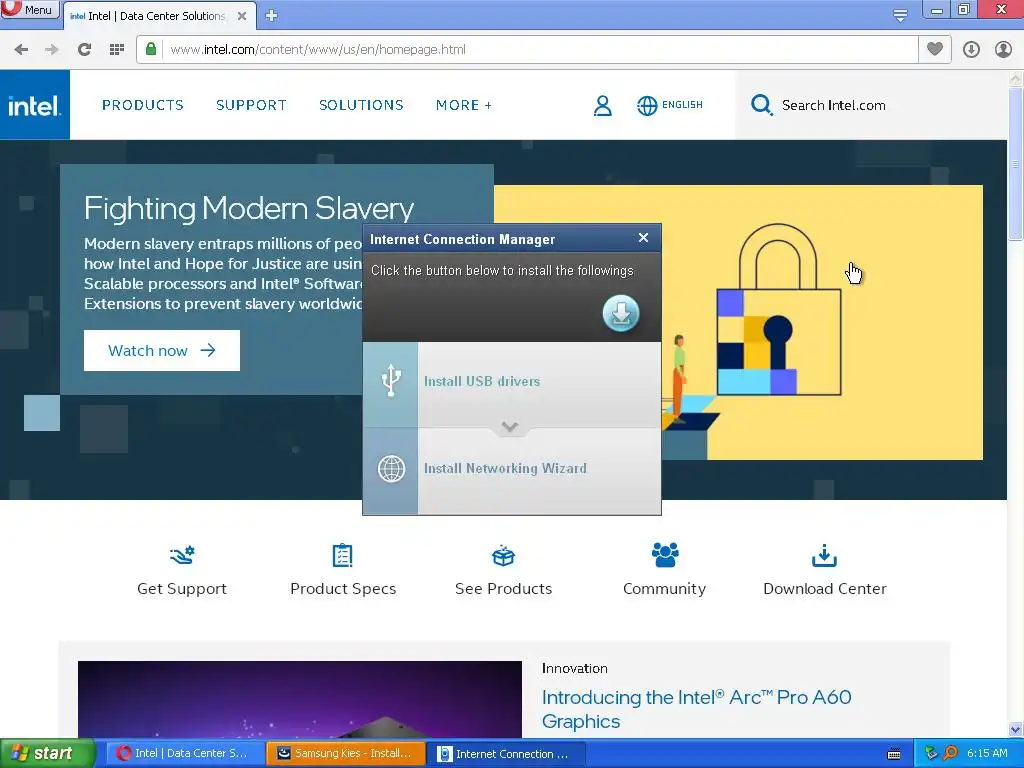This screenshot has width=1024, height=768.
Task: Click the Intel logo
Action: (35, 104)
